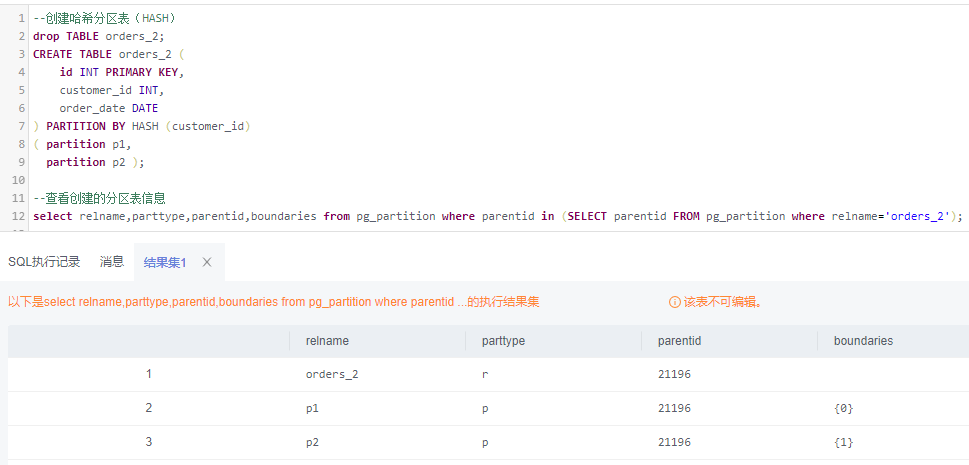Image resolution: width=969 pixels, height=465 pixels.
Task: Click the {0} boundaries cell
Action: tap(843, 408)
